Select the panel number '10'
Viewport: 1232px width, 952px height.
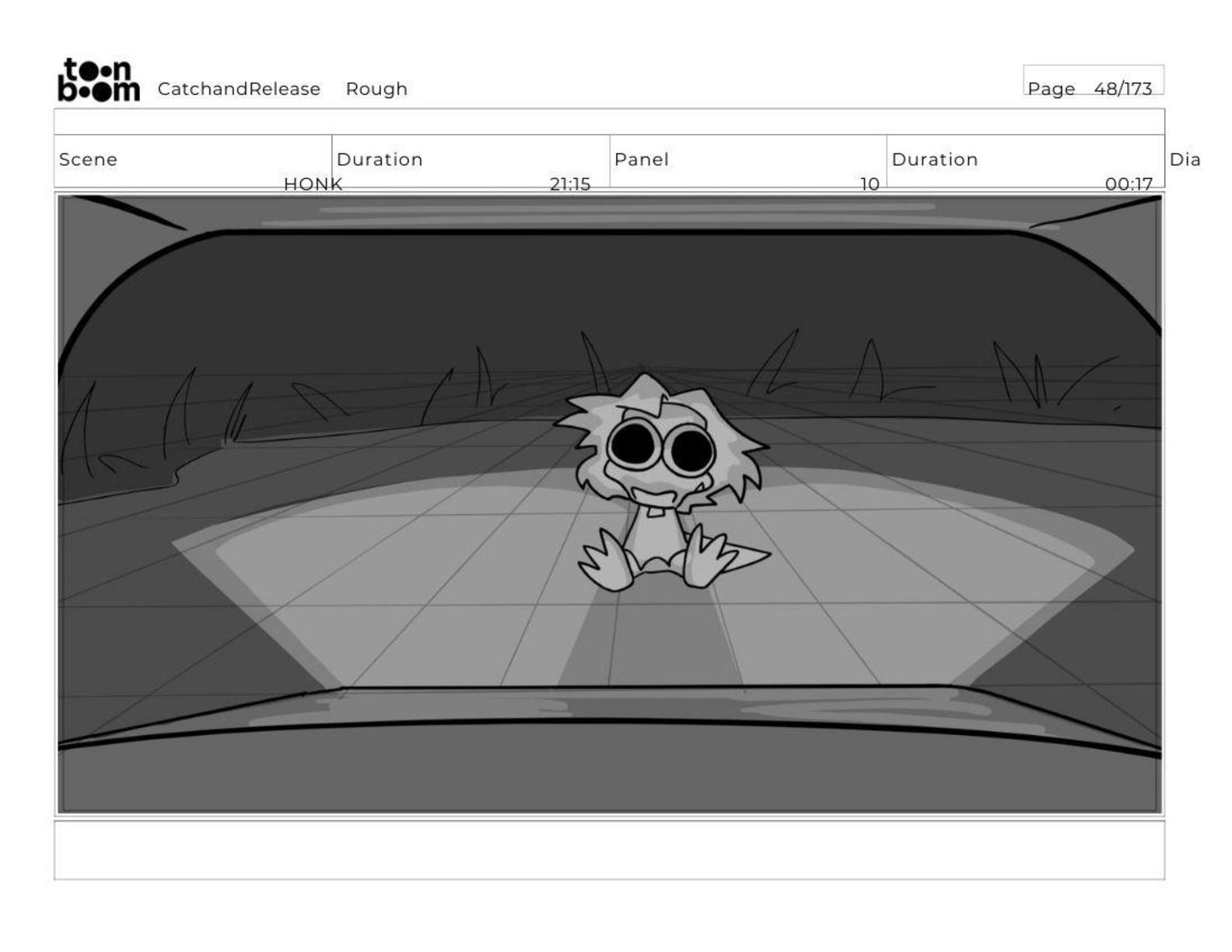tap(870, 184)
